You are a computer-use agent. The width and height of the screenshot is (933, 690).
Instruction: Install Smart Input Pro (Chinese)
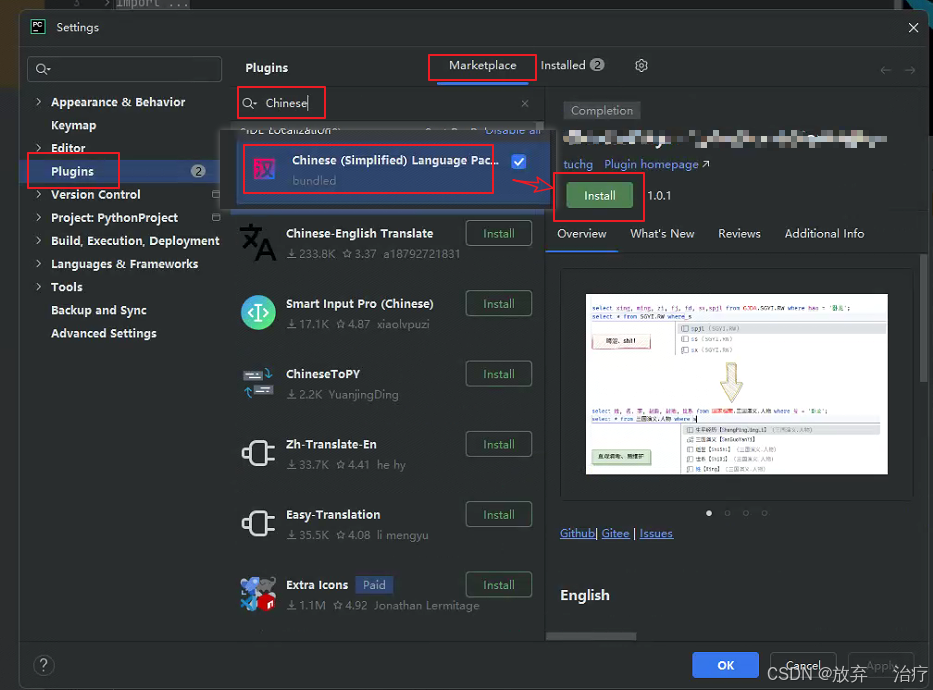pyautogui.click(x=499, y=303)
